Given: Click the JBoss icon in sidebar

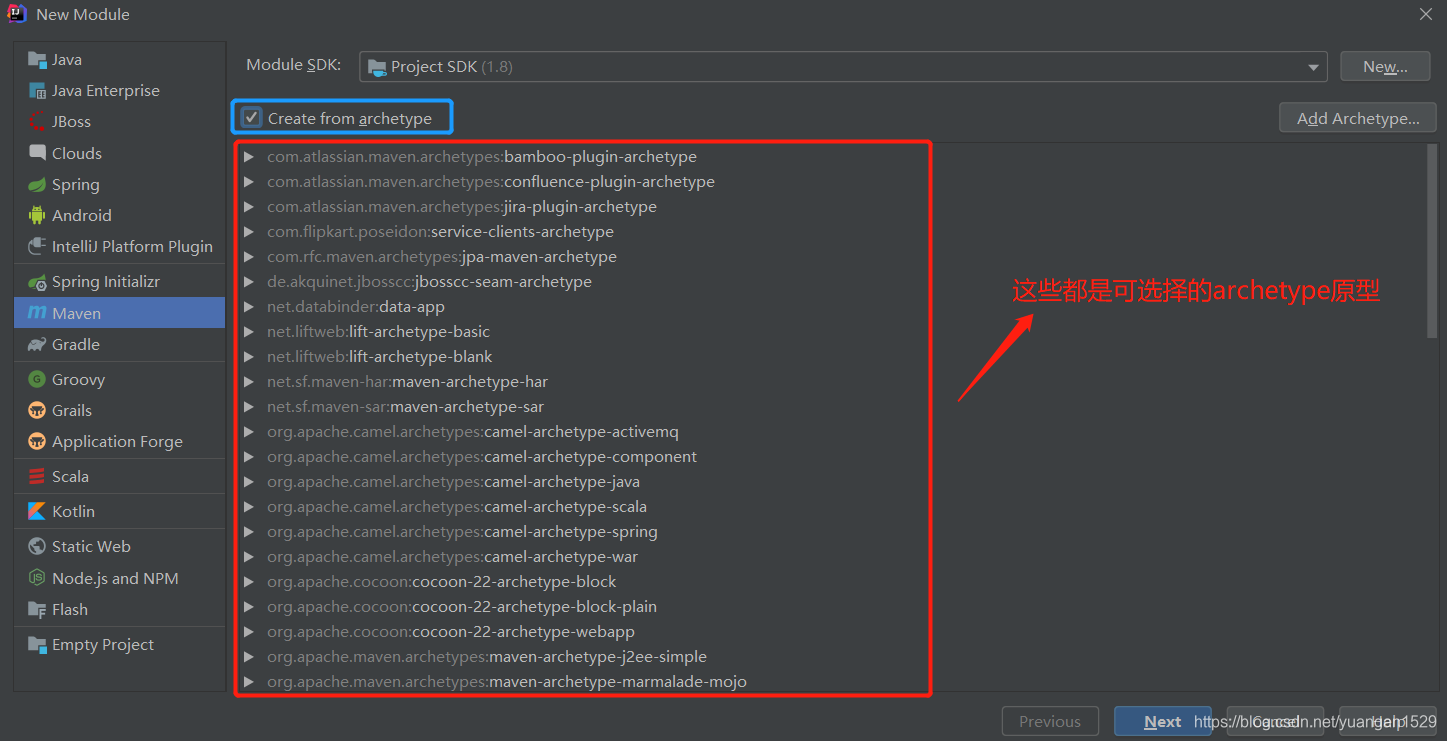Looking at the screenshot, I should coord(37,122).
